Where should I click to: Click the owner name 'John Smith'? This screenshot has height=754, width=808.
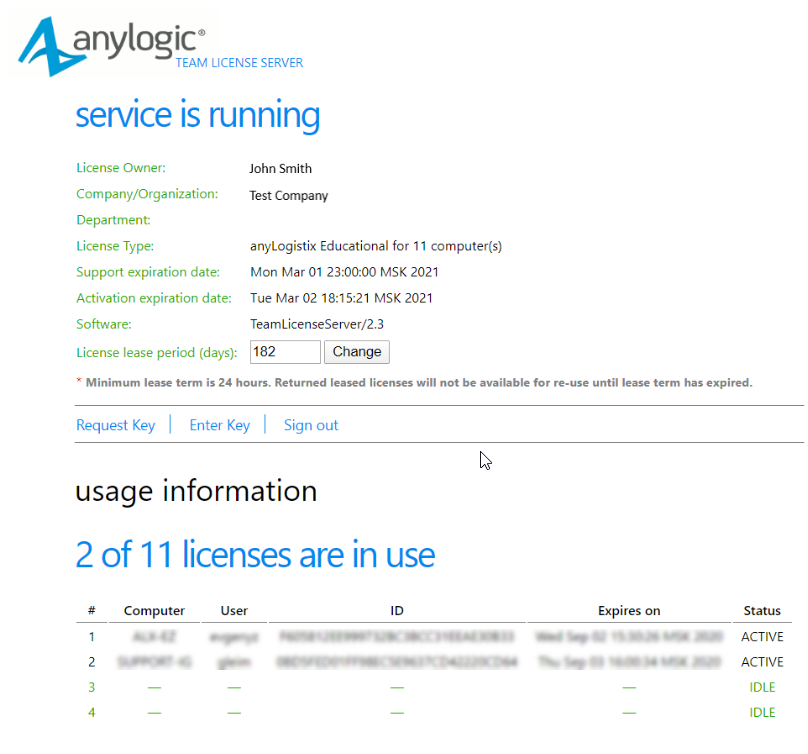point(280,169)
